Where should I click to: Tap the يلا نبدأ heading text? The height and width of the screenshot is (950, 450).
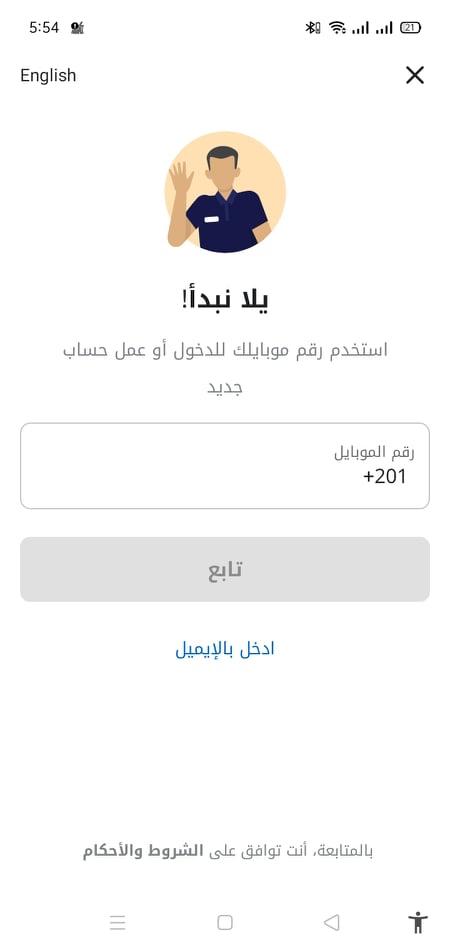tap(225, 299)
